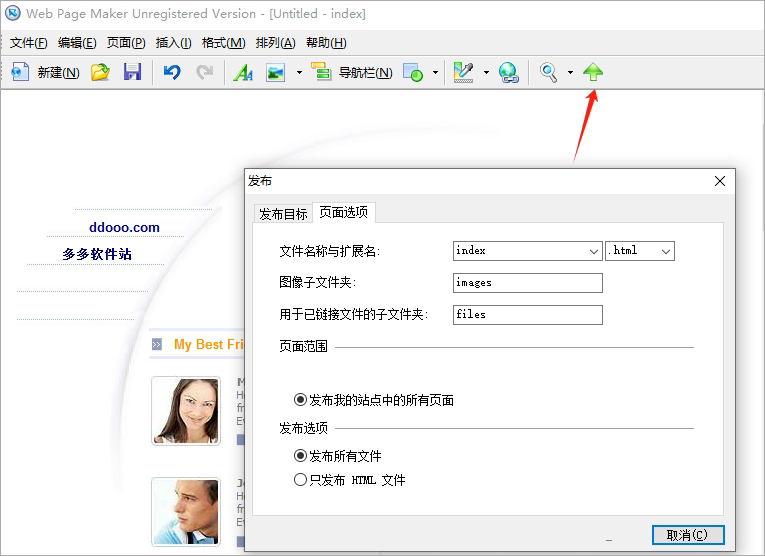Choose 只发布 HTML 文件 option
The image size is (765, 556).
[300, 480]
